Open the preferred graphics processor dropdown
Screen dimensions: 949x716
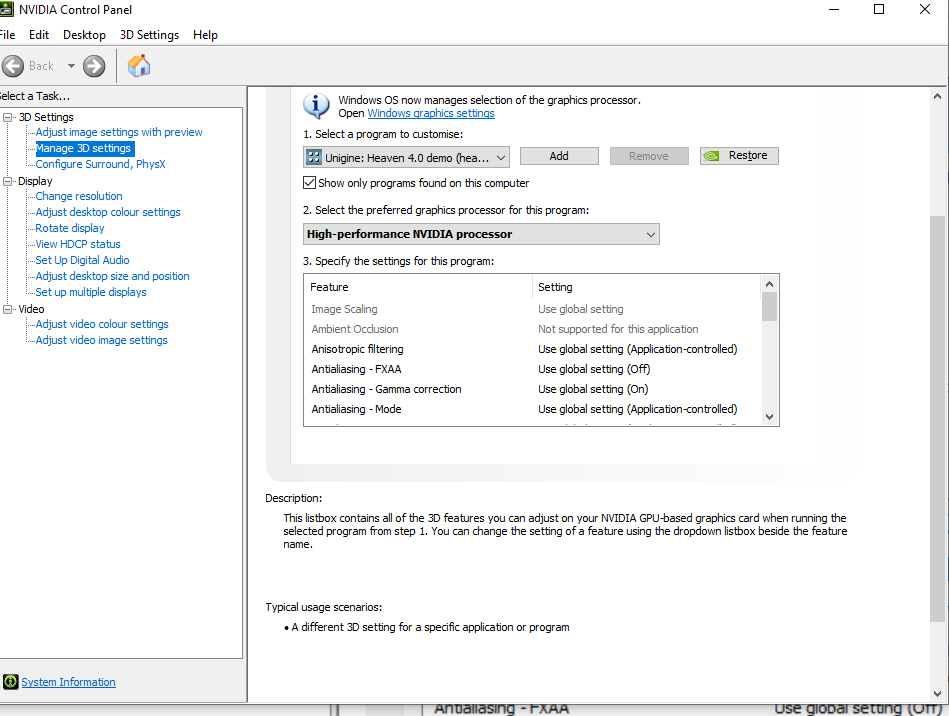coord(481,234)
